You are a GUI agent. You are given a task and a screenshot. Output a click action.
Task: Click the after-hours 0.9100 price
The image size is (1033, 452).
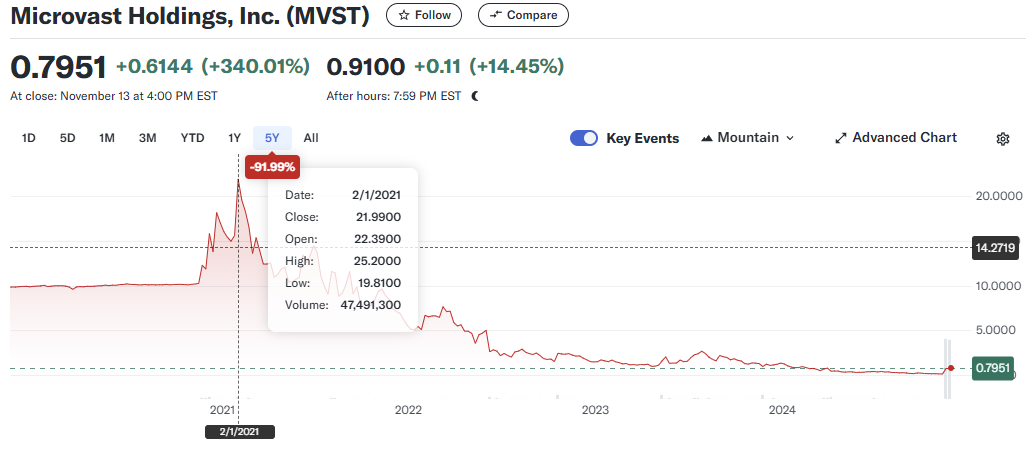[x=366, y=67]
